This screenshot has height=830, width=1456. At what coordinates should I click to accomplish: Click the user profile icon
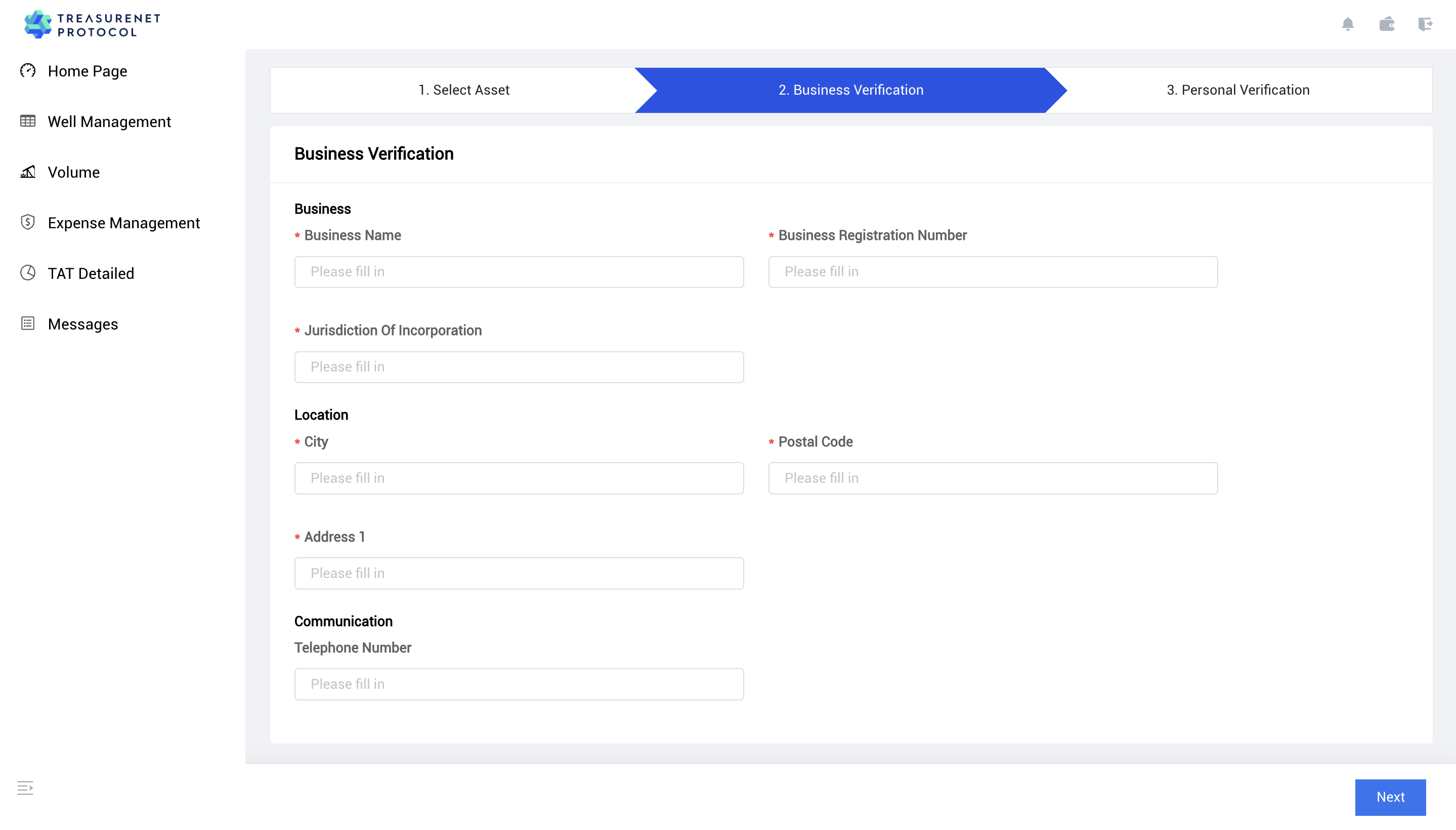tap(1387, 23)
